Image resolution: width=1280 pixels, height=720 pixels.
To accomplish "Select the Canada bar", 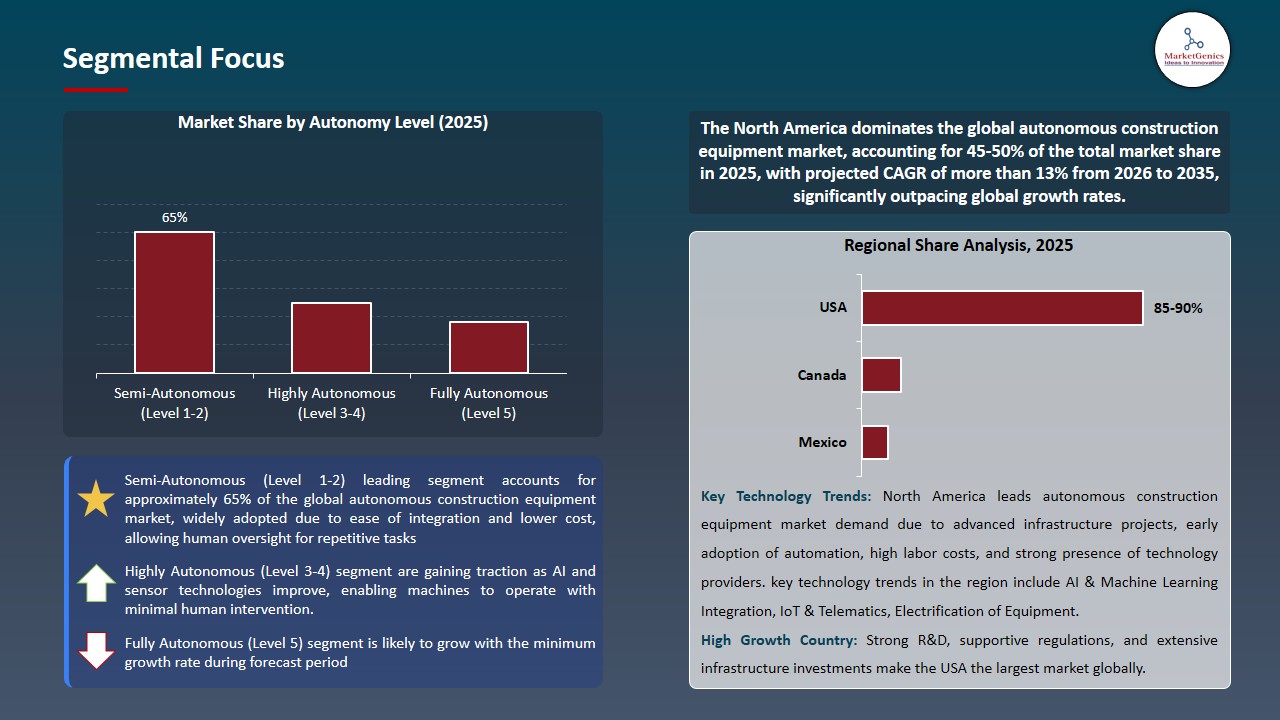I will point(881,374).
